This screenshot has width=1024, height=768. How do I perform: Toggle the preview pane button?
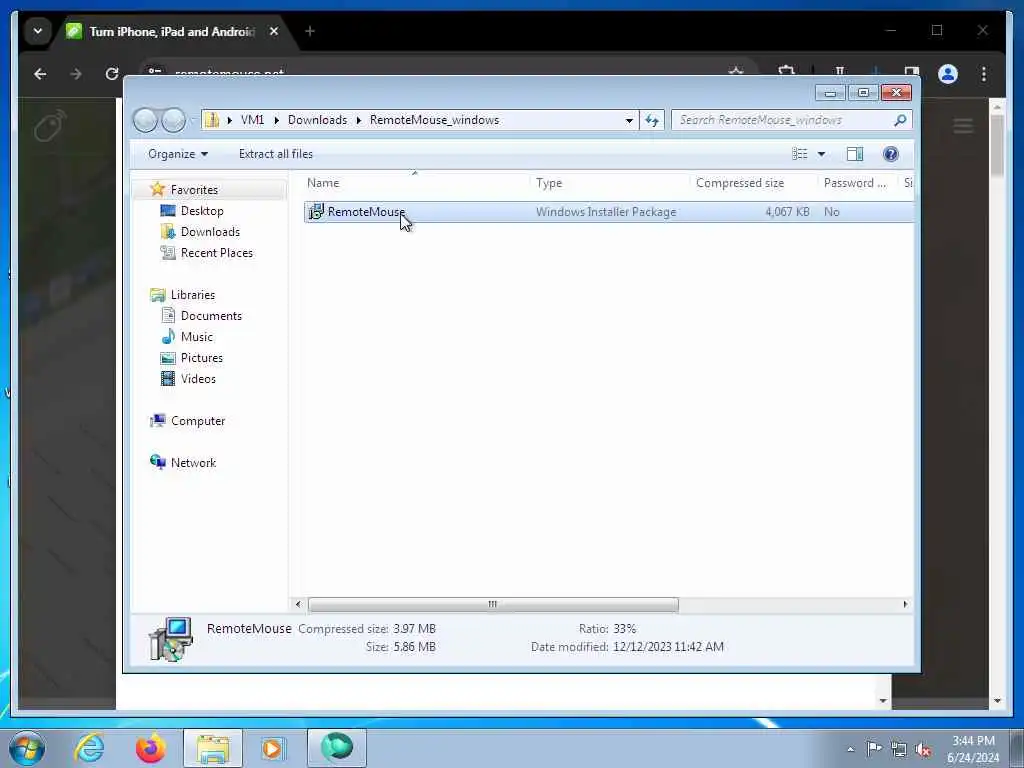(855, 153)
